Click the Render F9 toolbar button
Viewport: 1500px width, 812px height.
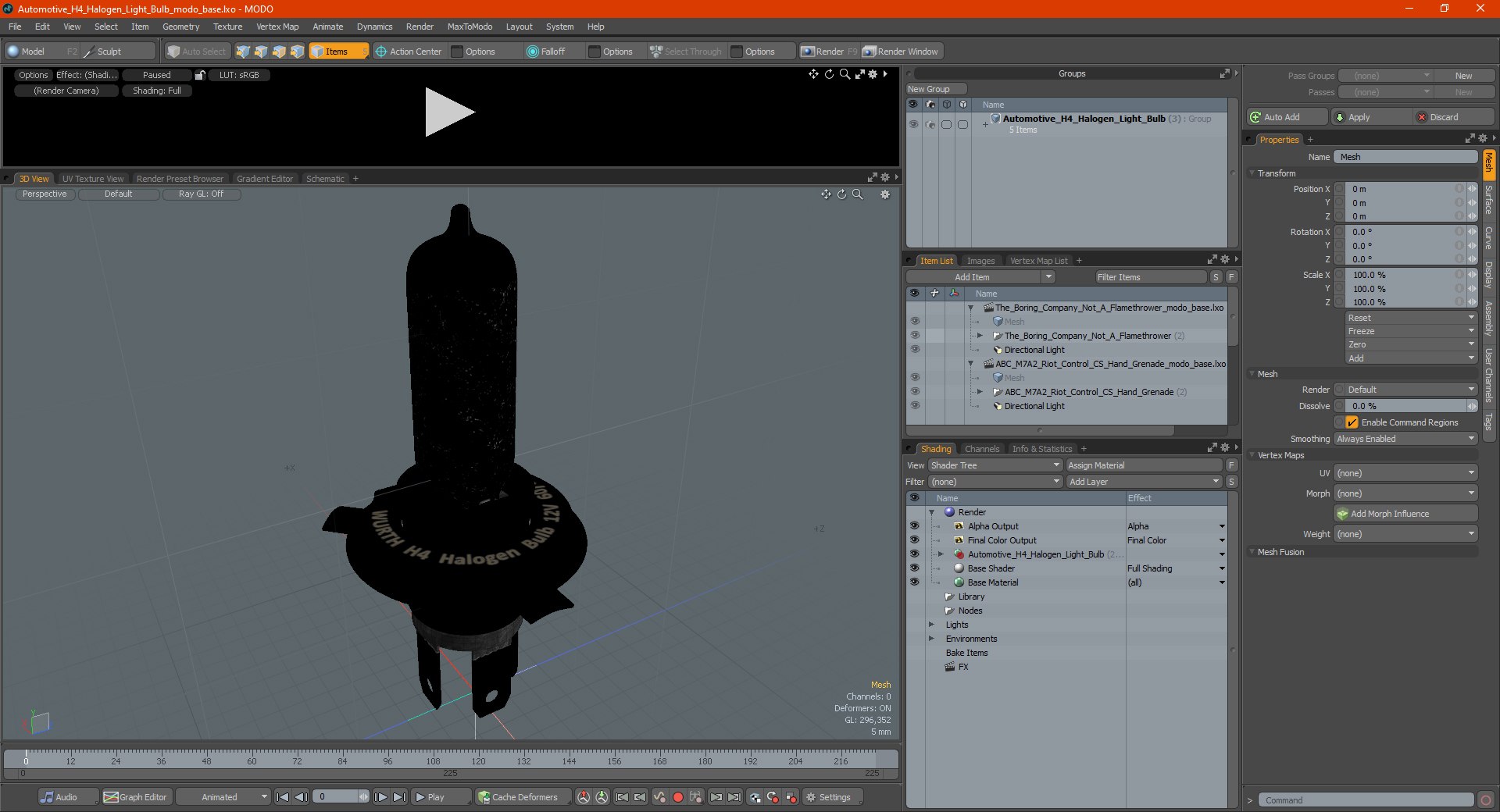[x=829, y=52]
